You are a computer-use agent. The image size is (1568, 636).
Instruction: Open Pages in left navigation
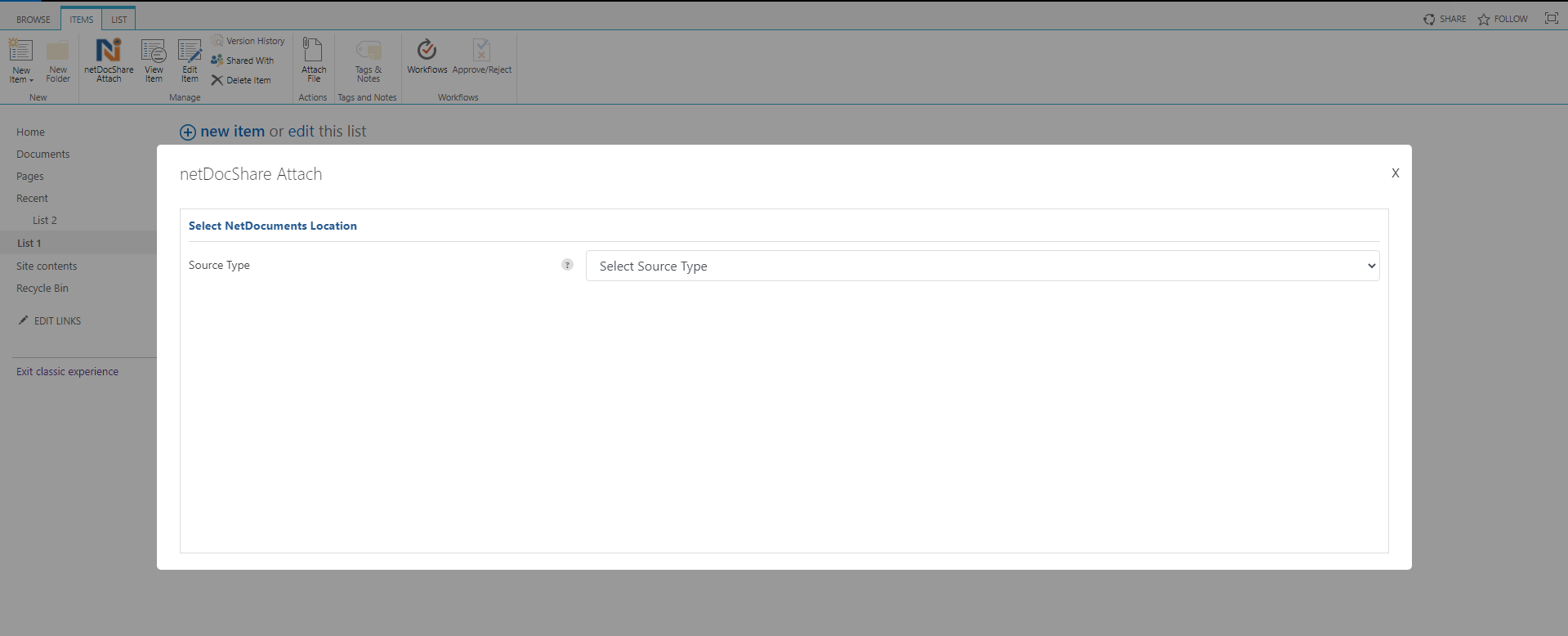pos(30,176)
